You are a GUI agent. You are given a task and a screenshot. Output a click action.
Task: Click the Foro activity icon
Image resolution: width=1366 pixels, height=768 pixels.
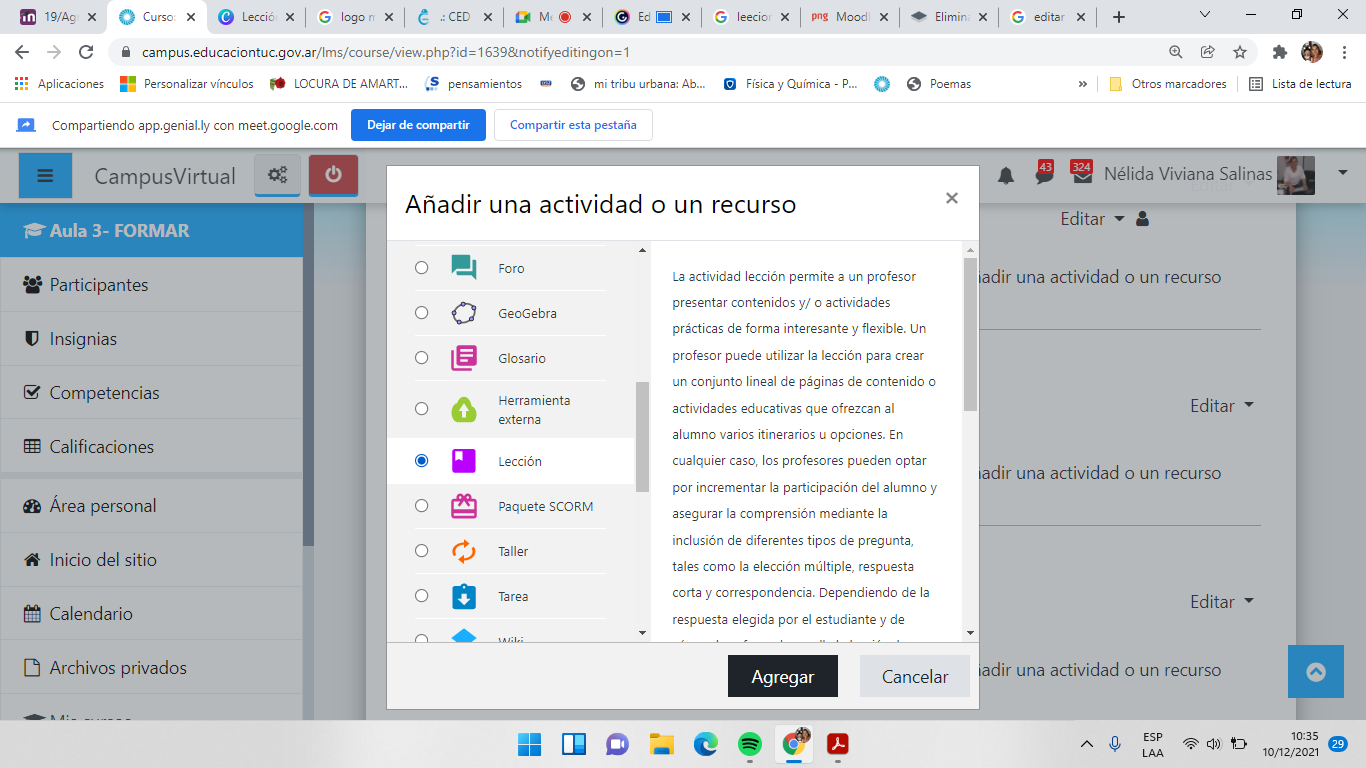click(x=463, y=268)
